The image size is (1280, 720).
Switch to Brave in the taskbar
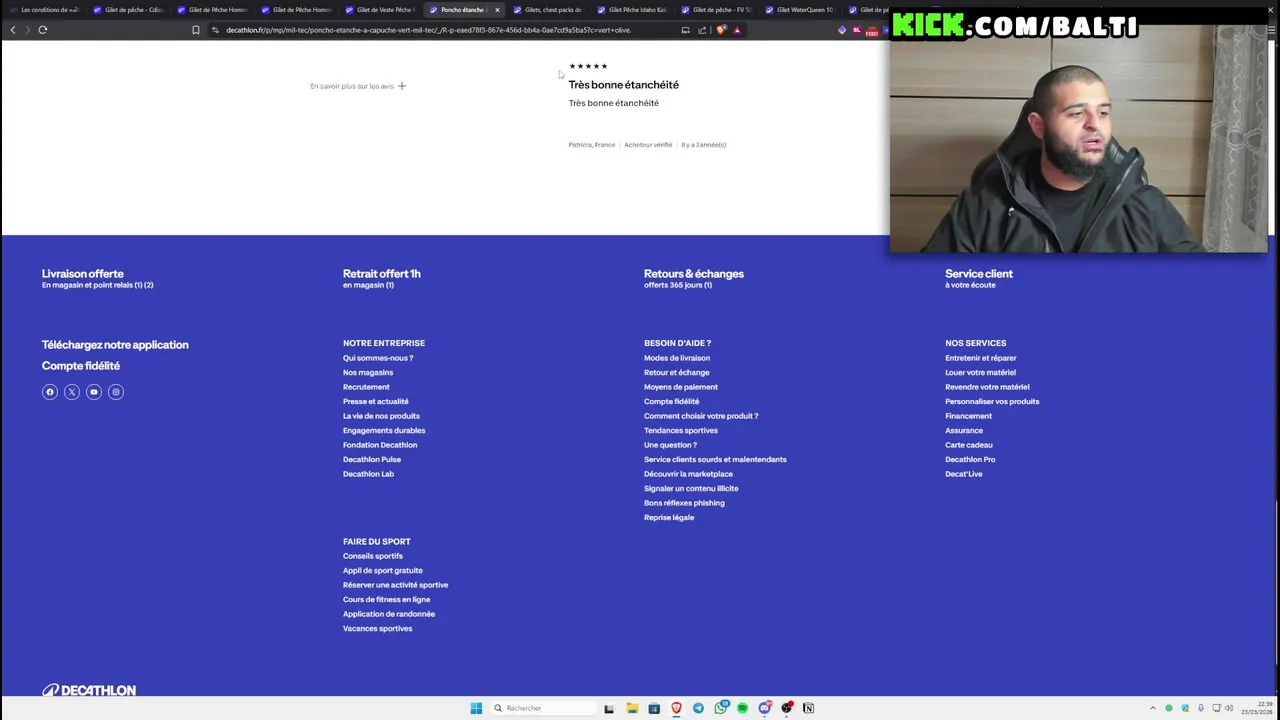point(676,708)
